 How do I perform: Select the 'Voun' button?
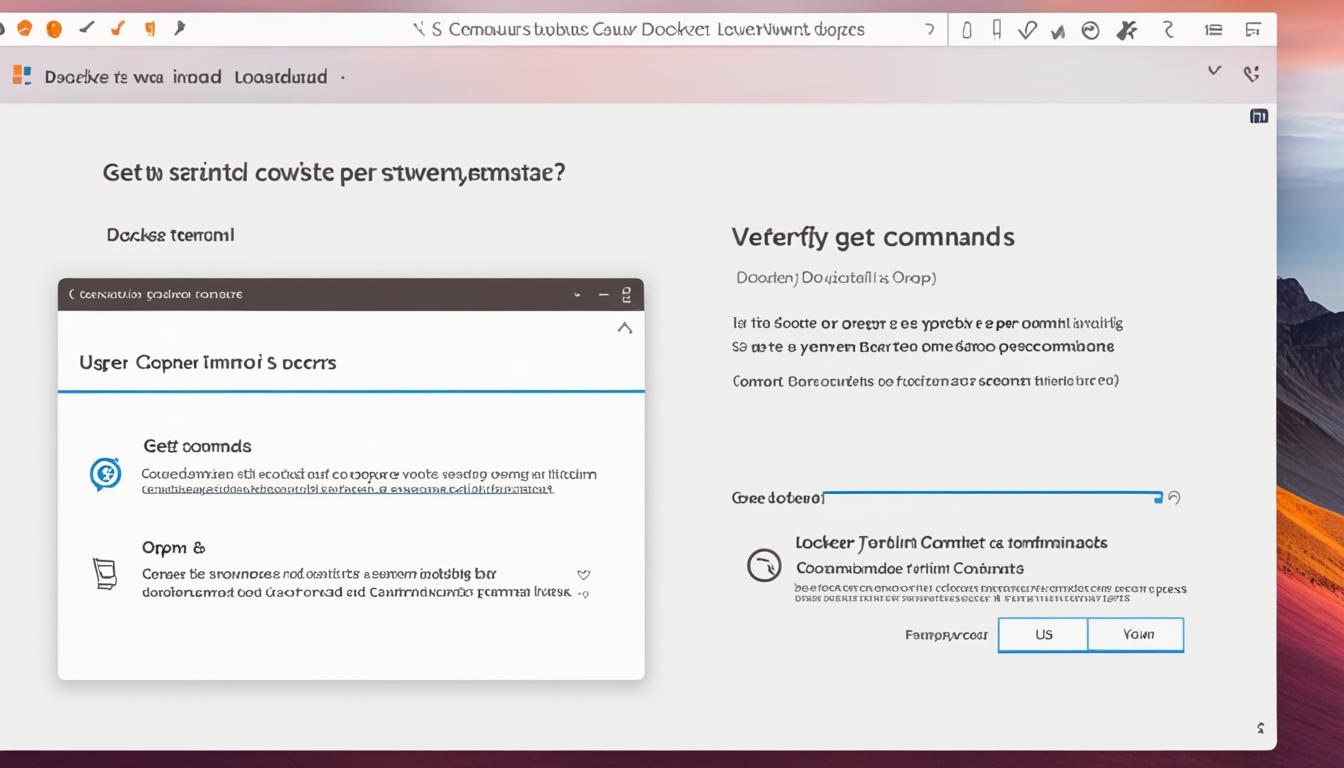(1137, 635)
